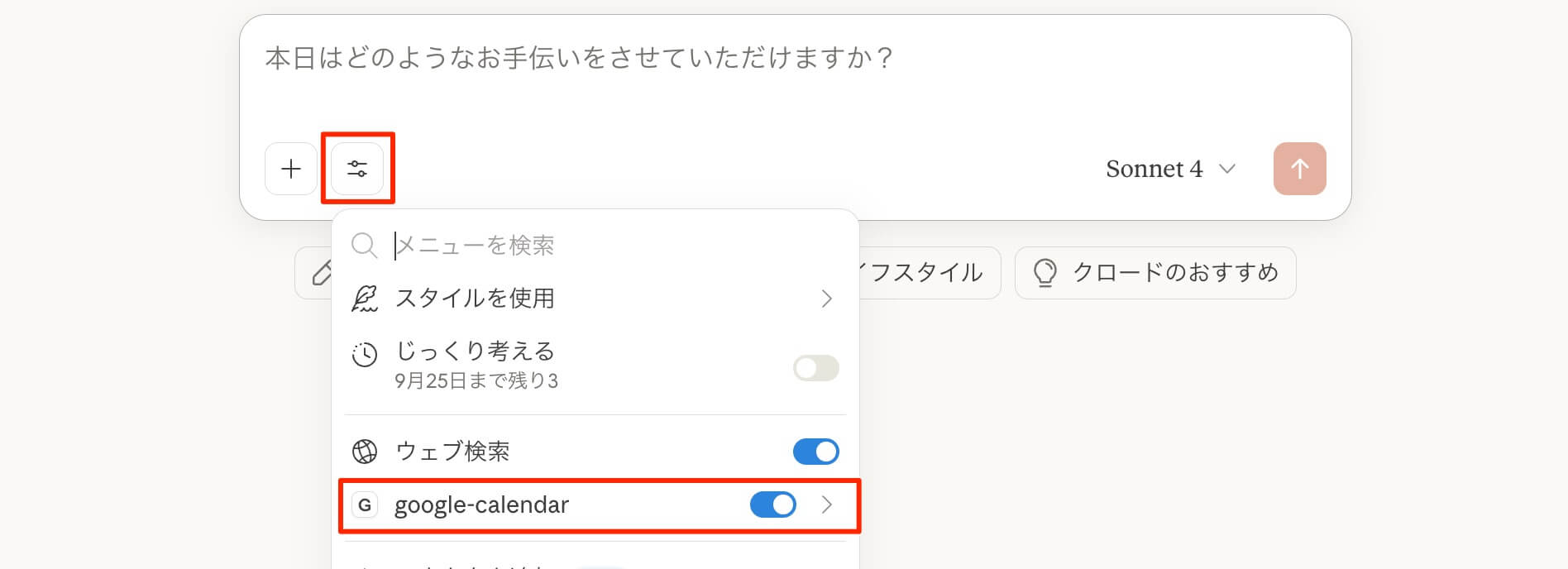Turn off the google-calendar toggle
Viewport: 1568px width, 569px height.
(x=772, y=504)
